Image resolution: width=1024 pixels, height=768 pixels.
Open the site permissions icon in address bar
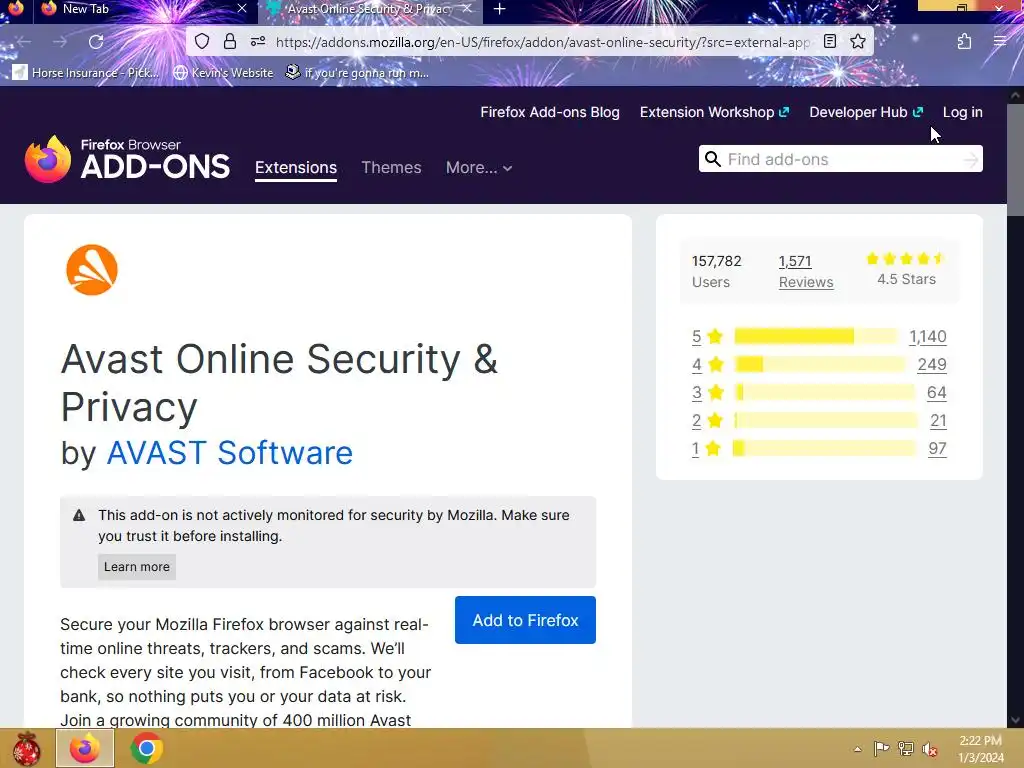(258, 42)
